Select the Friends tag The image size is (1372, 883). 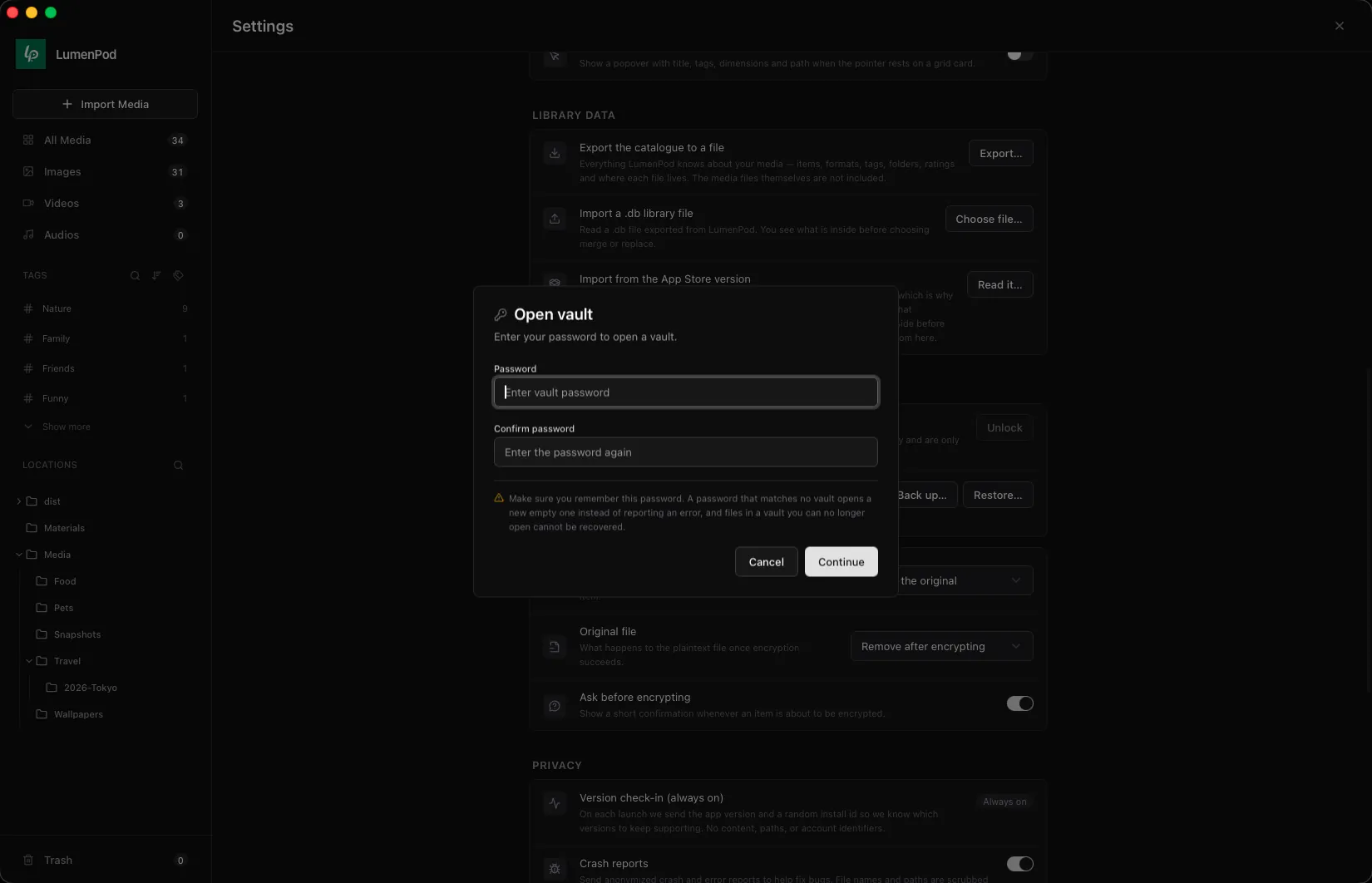(105, 368)
